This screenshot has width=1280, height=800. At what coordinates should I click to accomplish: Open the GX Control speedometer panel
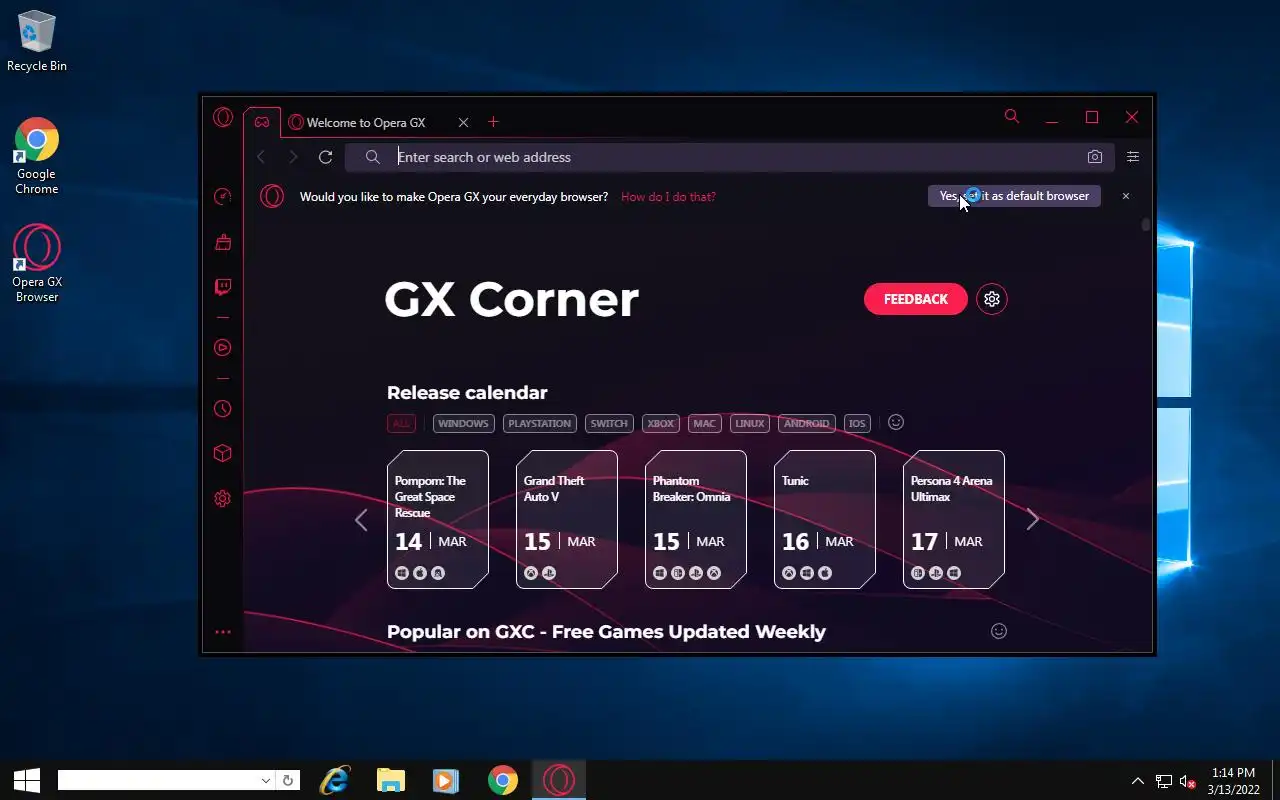tap(223, 196)
